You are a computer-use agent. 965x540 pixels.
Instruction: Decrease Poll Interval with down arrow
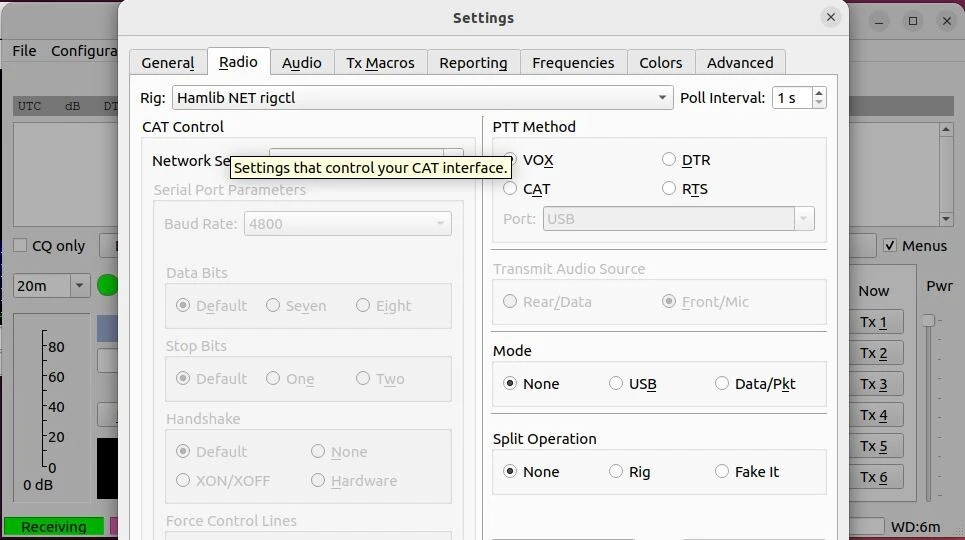click(x=820, y=103)
